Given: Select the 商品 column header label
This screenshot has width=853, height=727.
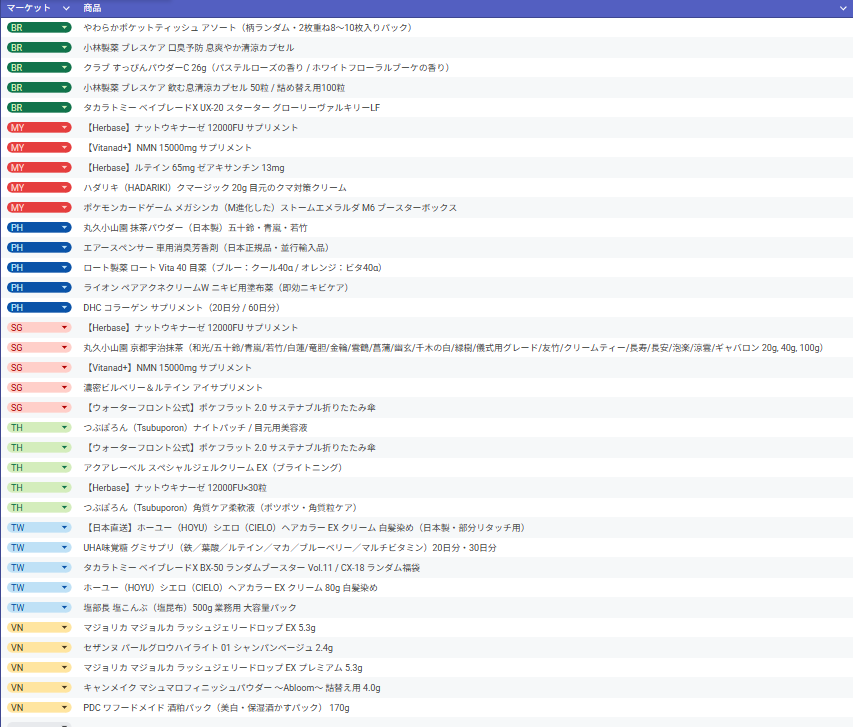Looking at the screenshot, I should click(92, 8).
